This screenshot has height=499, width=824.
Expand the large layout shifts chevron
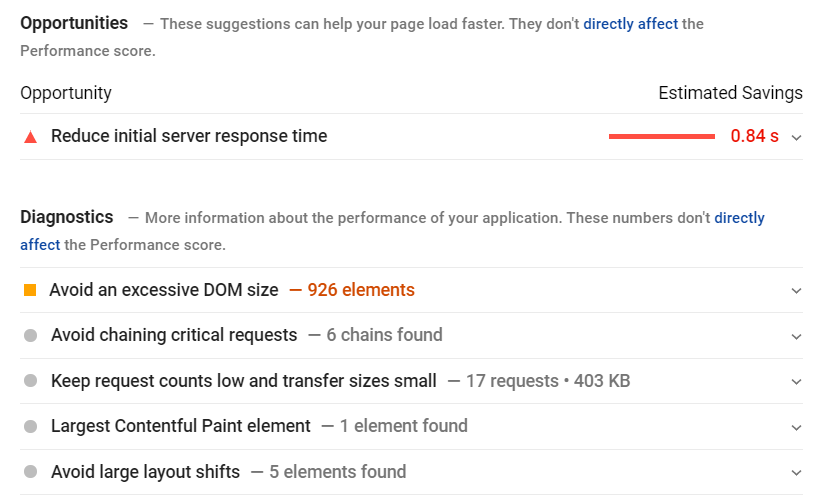point(796,473)
